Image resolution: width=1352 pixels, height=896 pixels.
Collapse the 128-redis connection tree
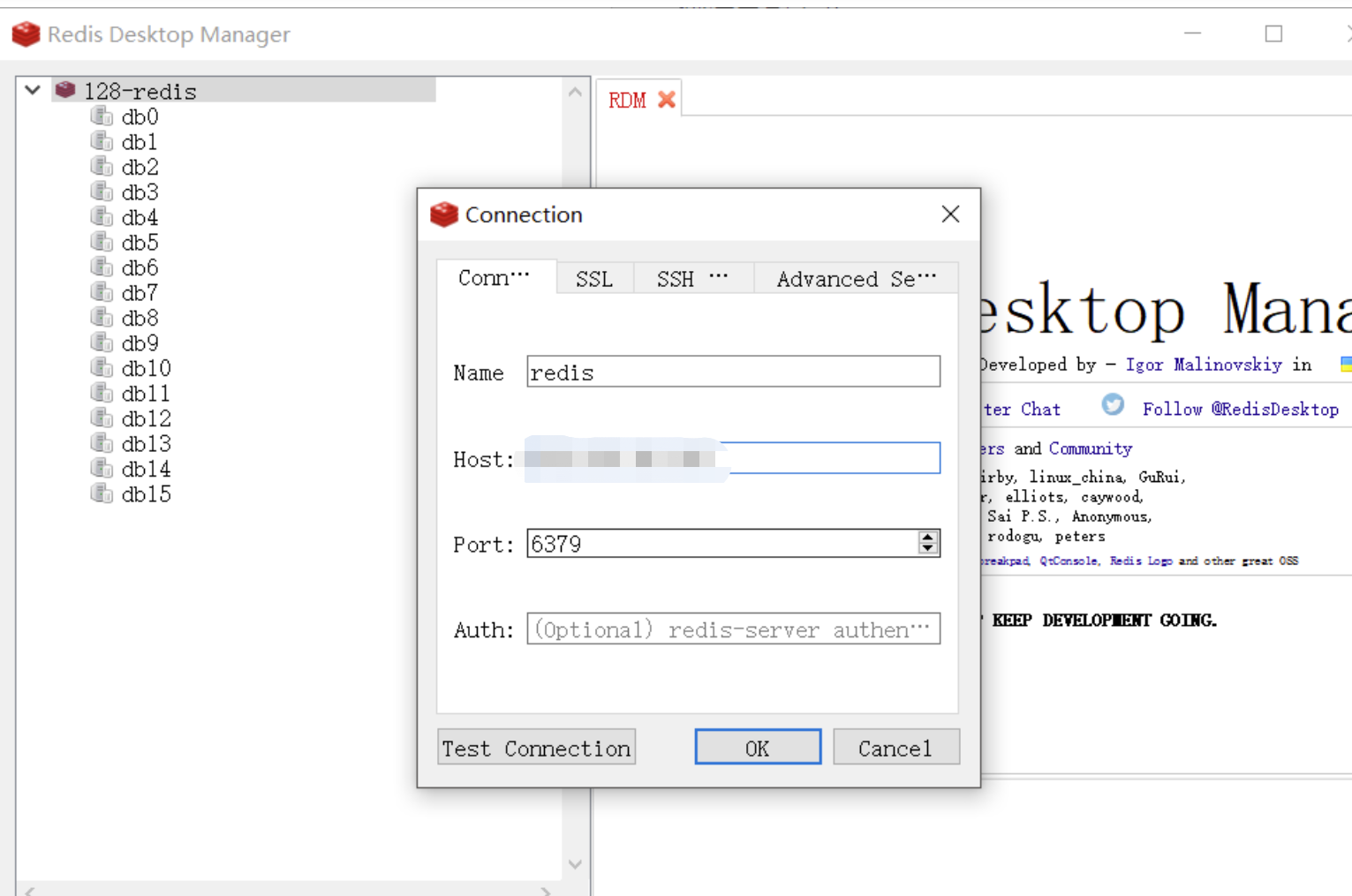[x=33, y=90]
